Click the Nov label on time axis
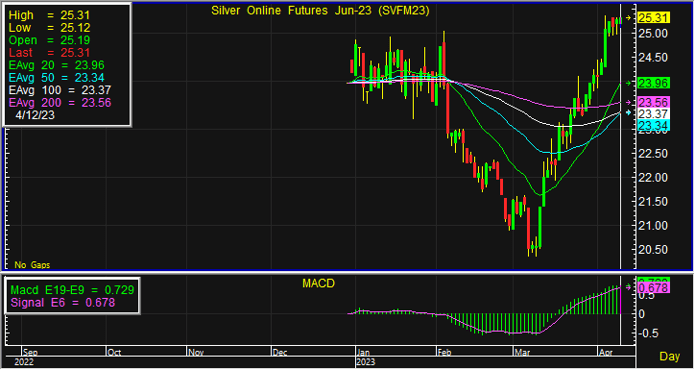 196,353
